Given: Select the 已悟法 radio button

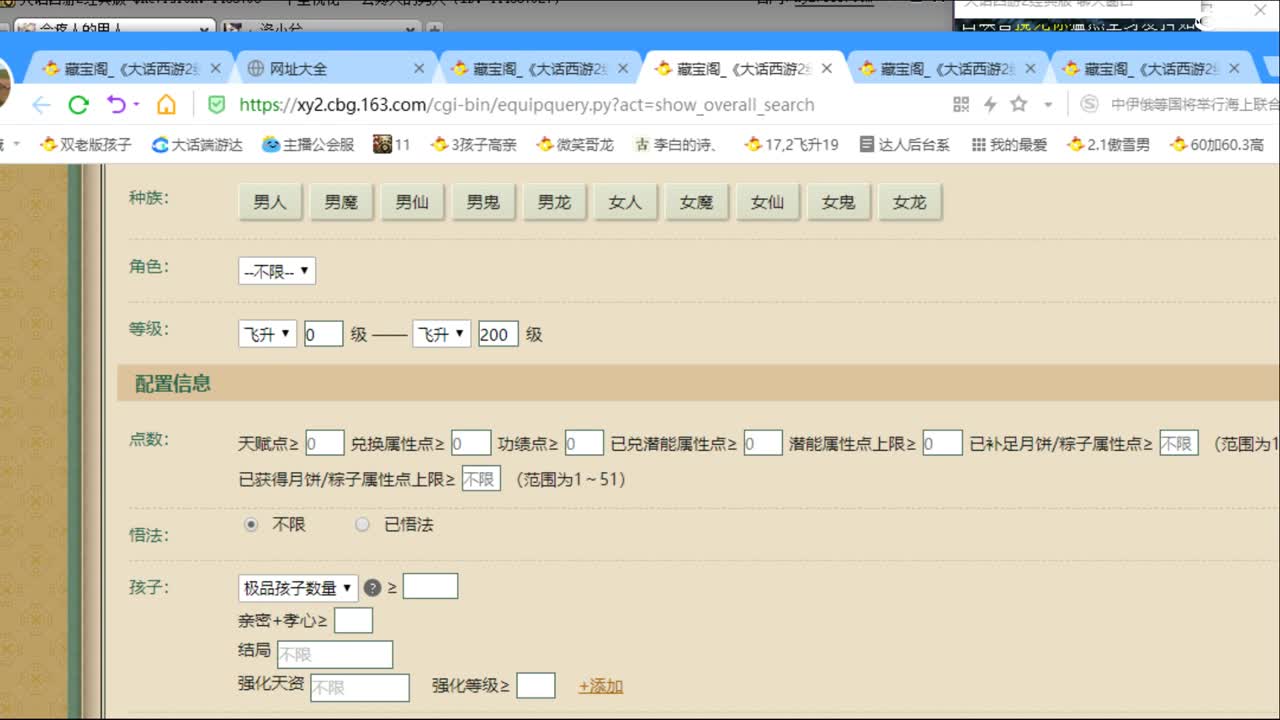Looking at the screenshot, I should [362, 524].
